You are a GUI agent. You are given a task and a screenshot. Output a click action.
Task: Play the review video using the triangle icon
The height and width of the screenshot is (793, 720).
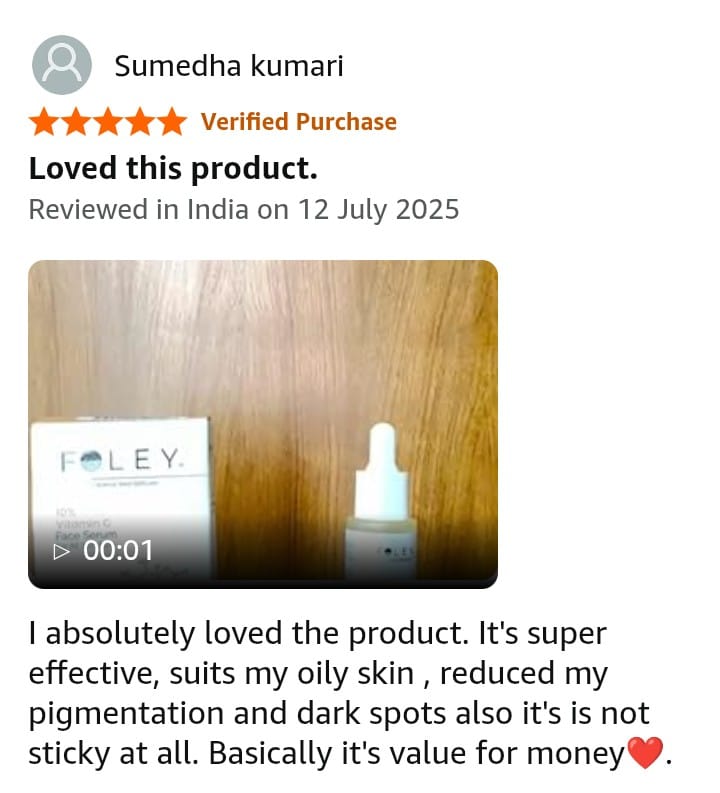[x=61, y=551]
